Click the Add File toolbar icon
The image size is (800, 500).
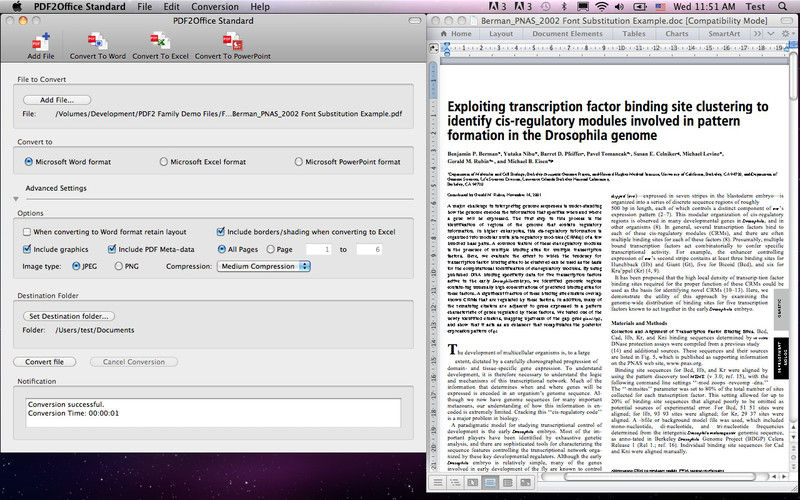(x=41, y=45)
